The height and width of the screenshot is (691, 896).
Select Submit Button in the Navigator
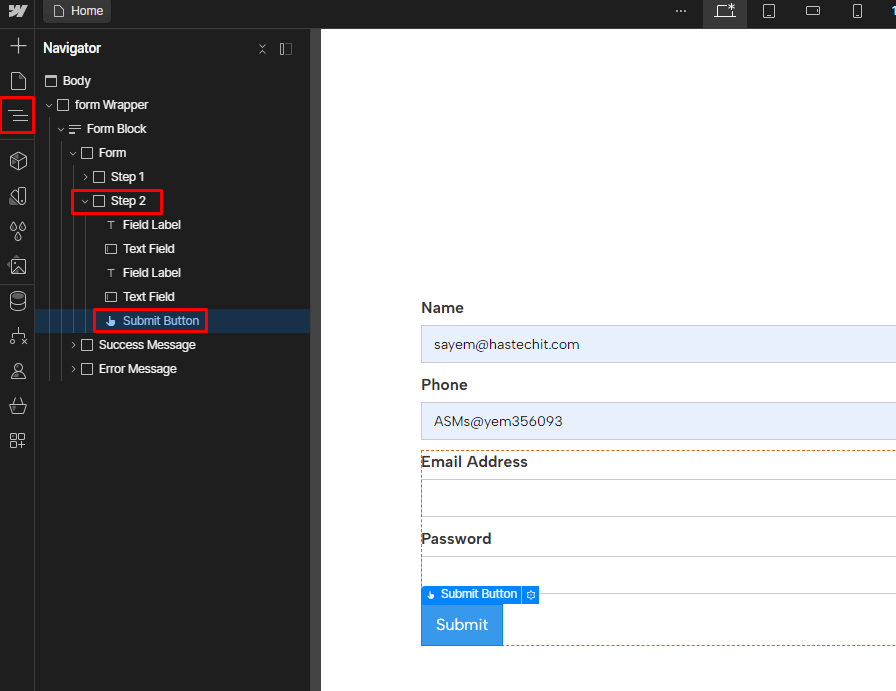[x=161, y=321]
